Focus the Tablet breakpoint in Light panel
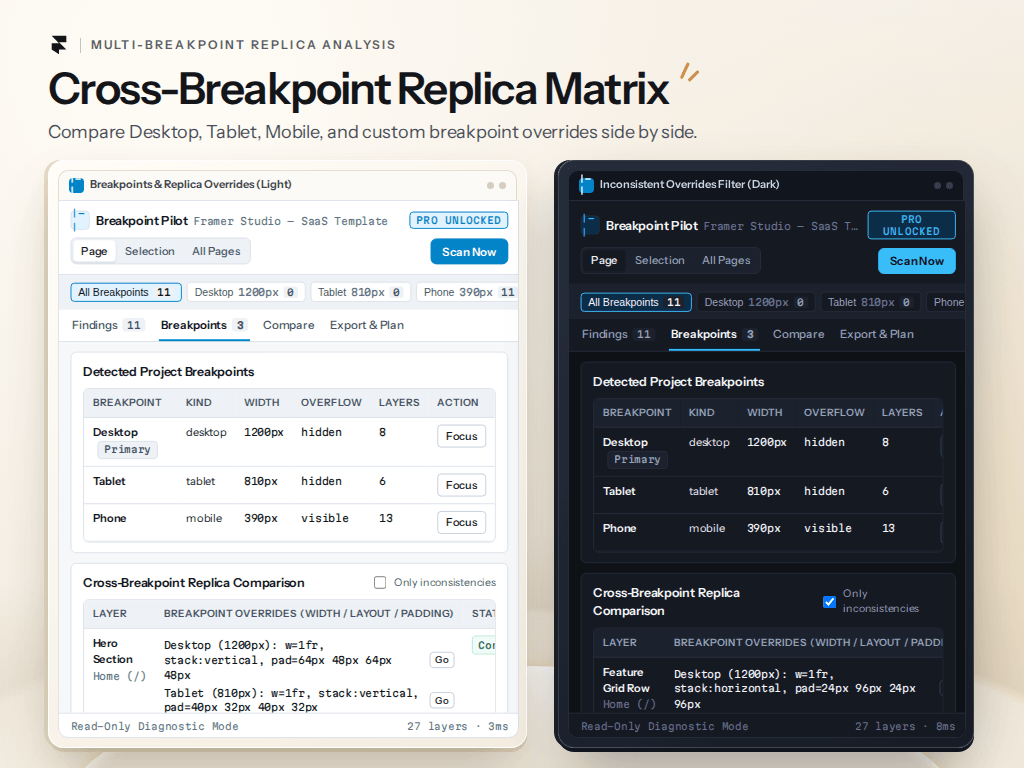The width and height of the screenshot is (1024, 768). 461,485
